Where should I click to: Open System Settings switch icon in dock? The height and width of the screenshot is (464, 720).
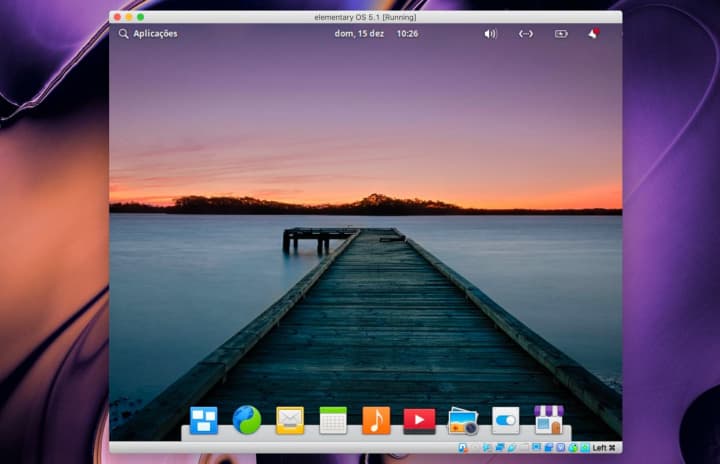pyautogui.click(x=505, y=420)
